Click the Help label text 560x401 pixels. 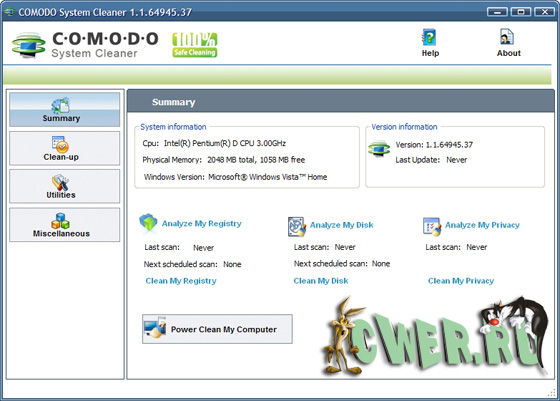click(430, 53)
